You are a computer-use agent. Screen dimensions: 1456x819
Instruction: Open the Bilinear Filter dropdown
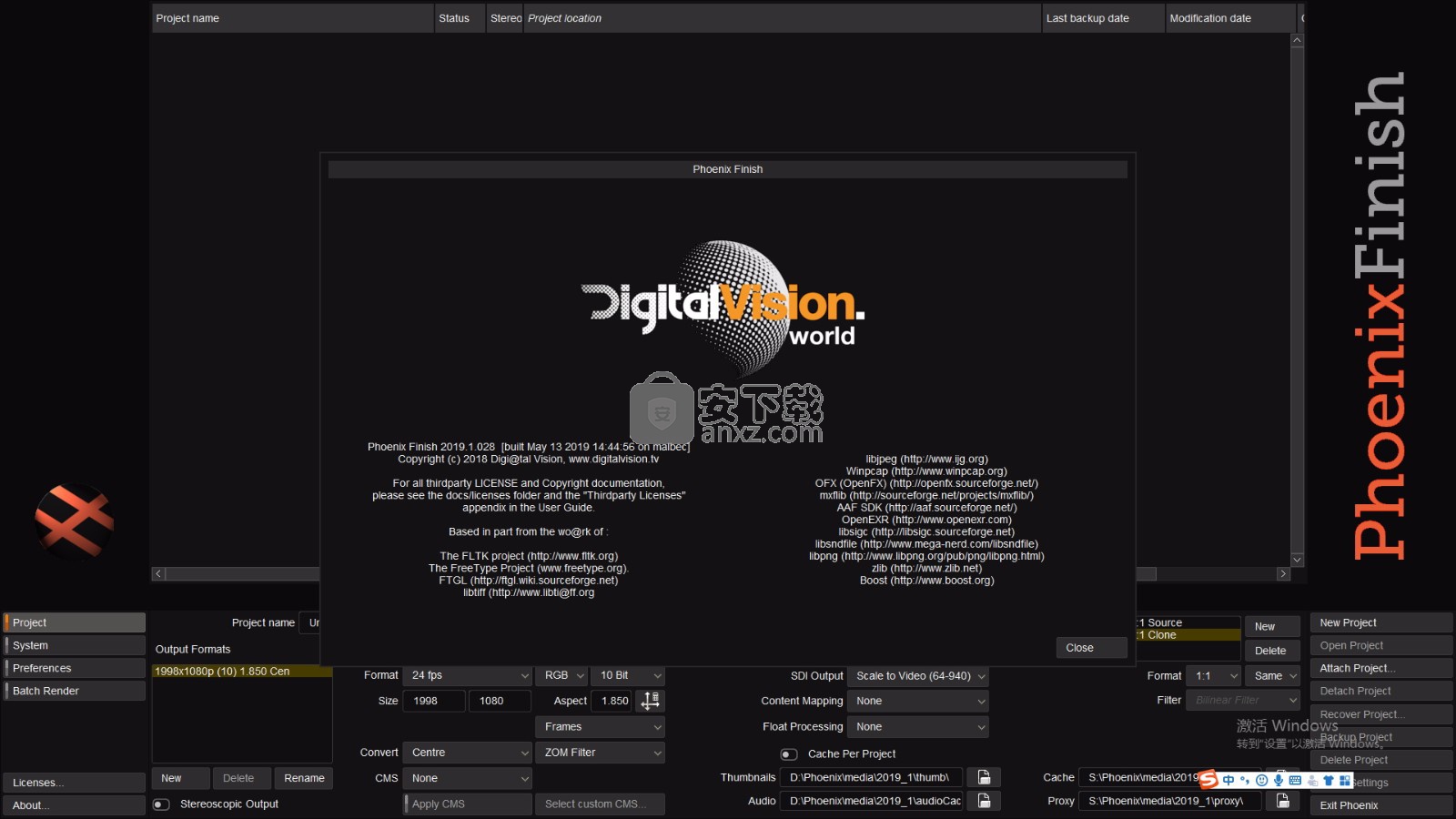(1243, 701)
